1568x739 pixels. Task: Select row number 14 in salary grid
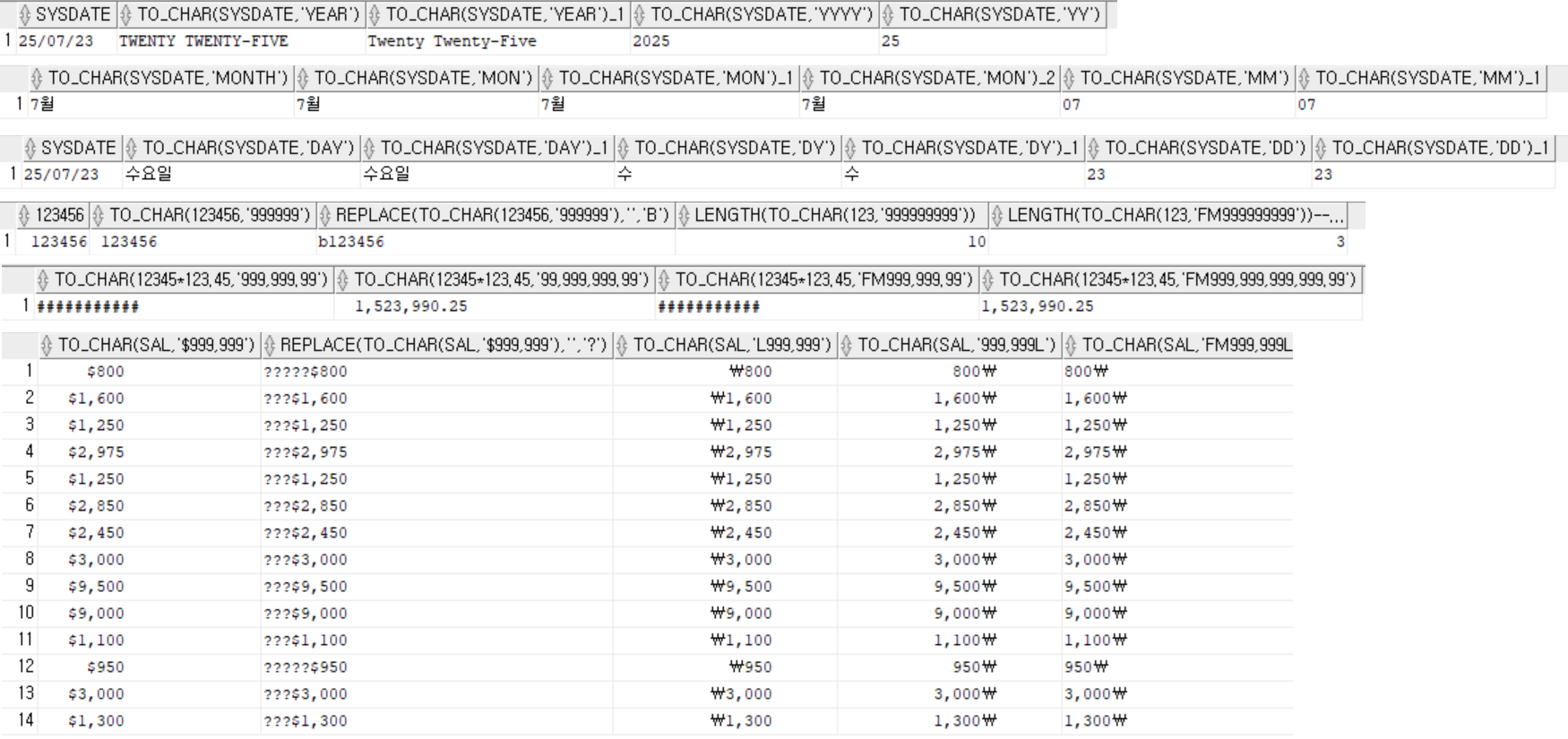tap(26, 720)
